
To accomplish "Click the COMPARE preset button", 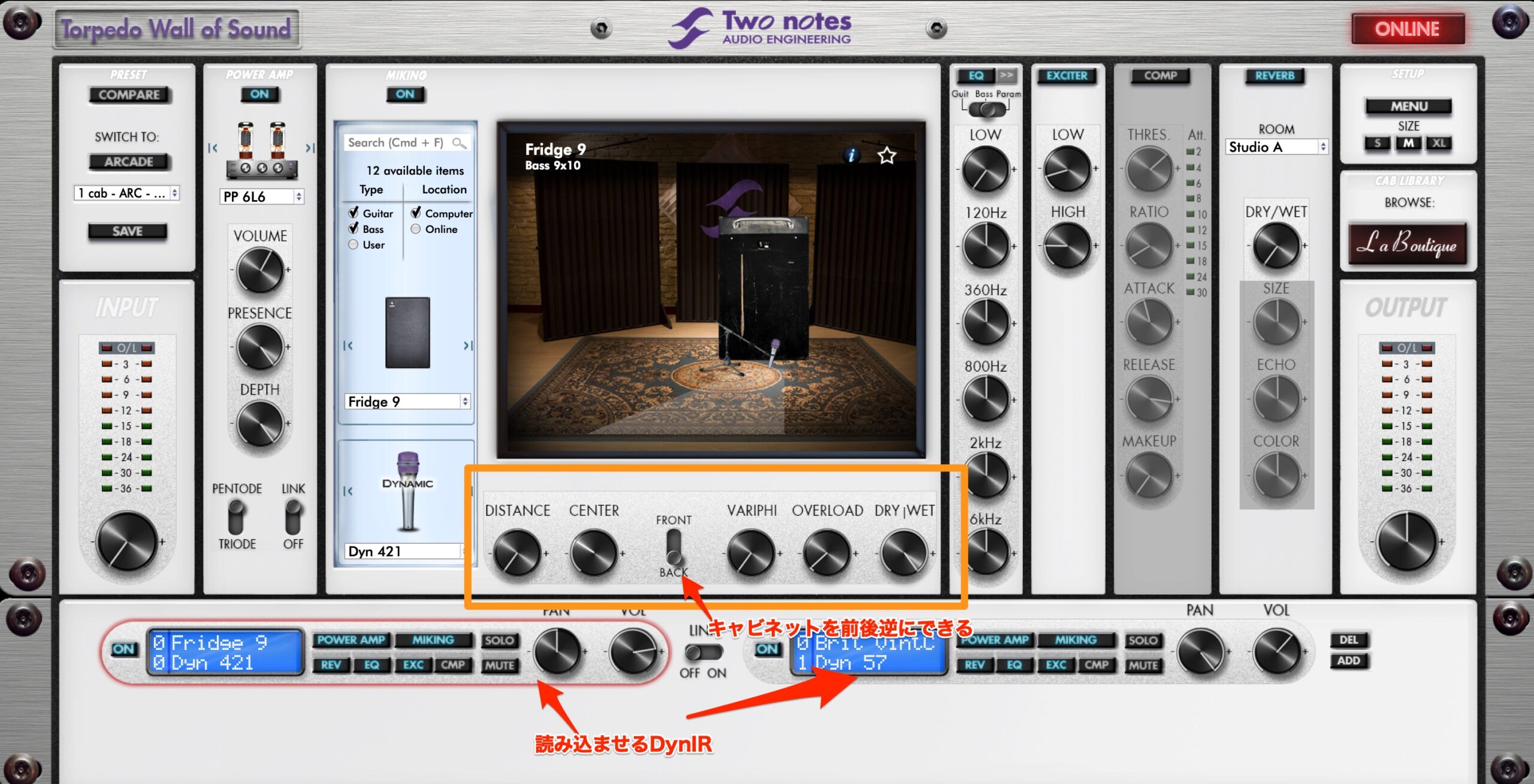I will coord(129,95).
